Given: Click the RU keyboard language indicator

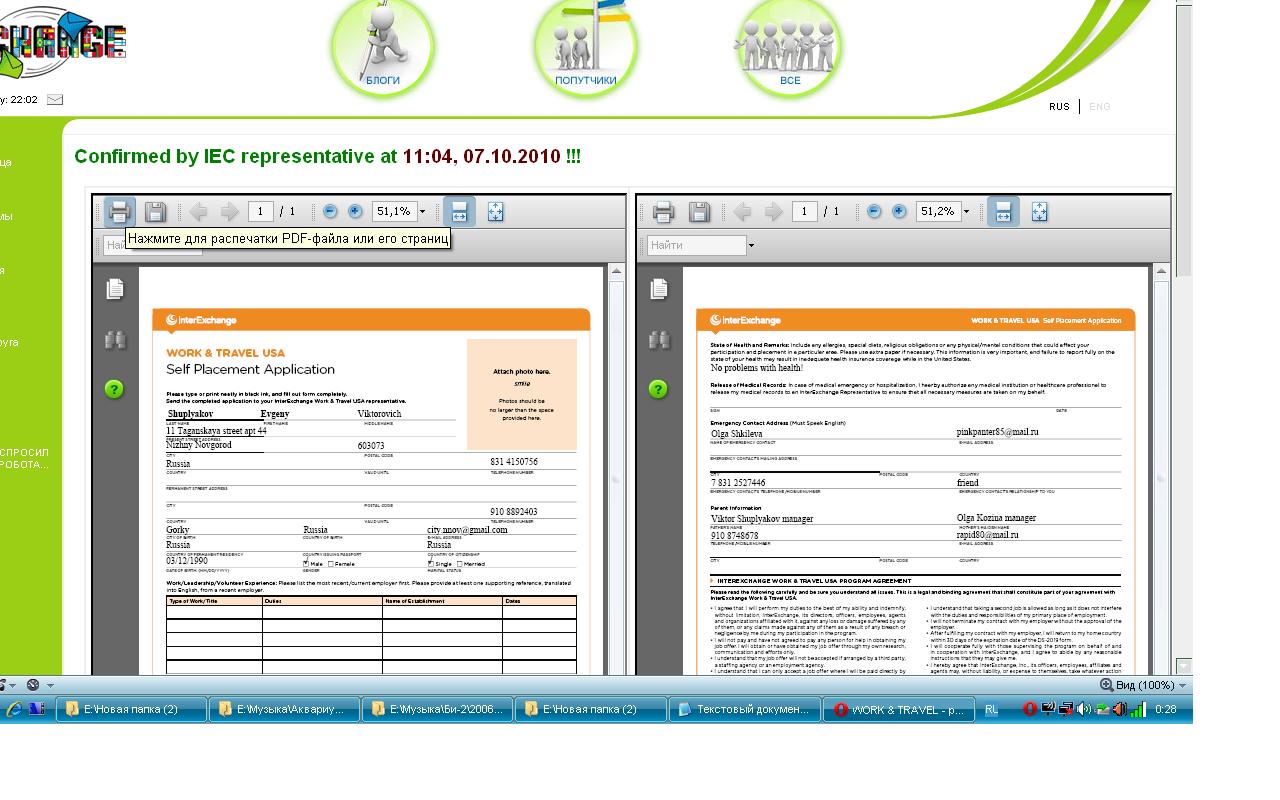Looking at the screenshot, I should [x=991, y=709].
